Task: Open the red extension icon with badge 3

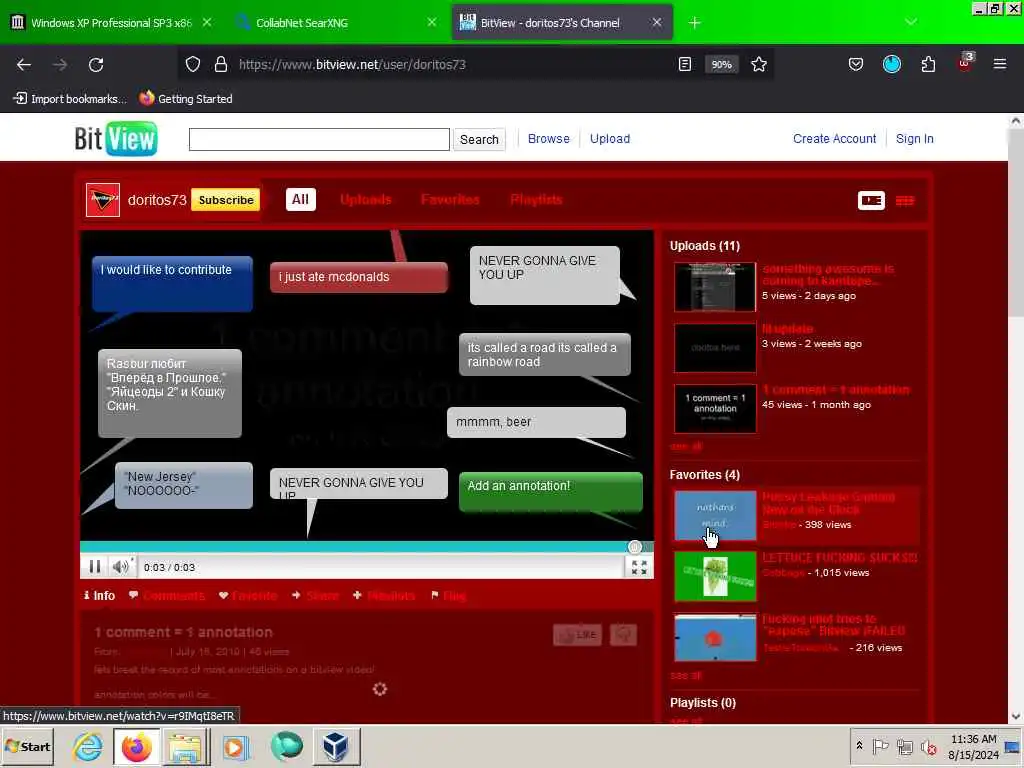Action: click(965, 63)
